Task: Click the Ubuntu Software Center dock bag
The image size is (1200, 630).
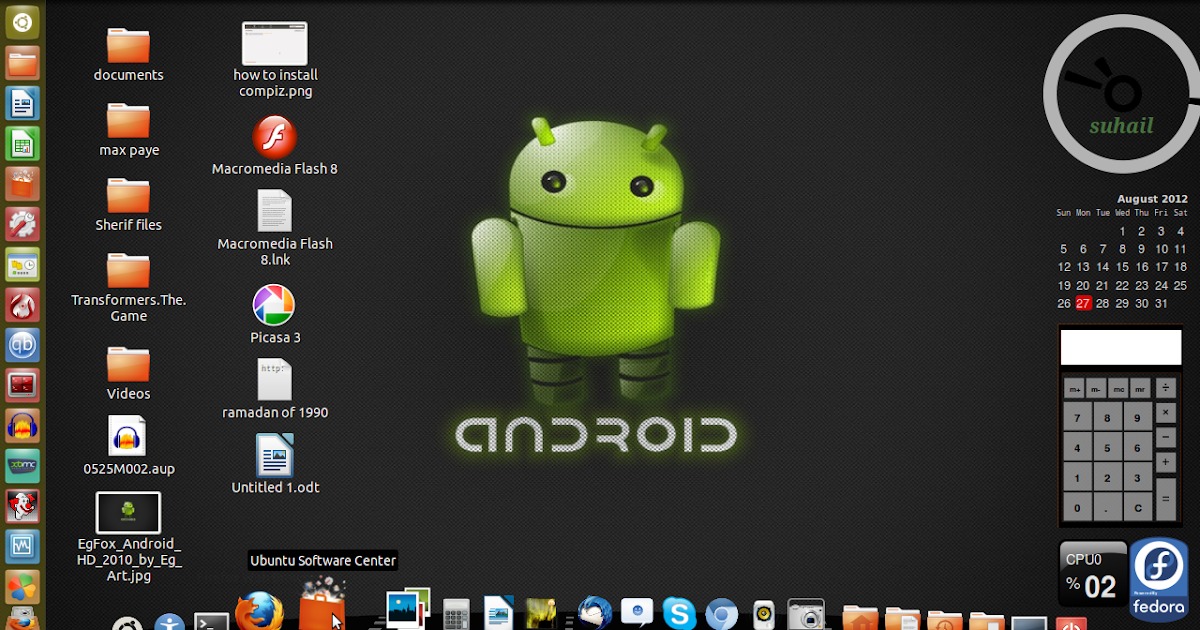Action: [322, 605]
